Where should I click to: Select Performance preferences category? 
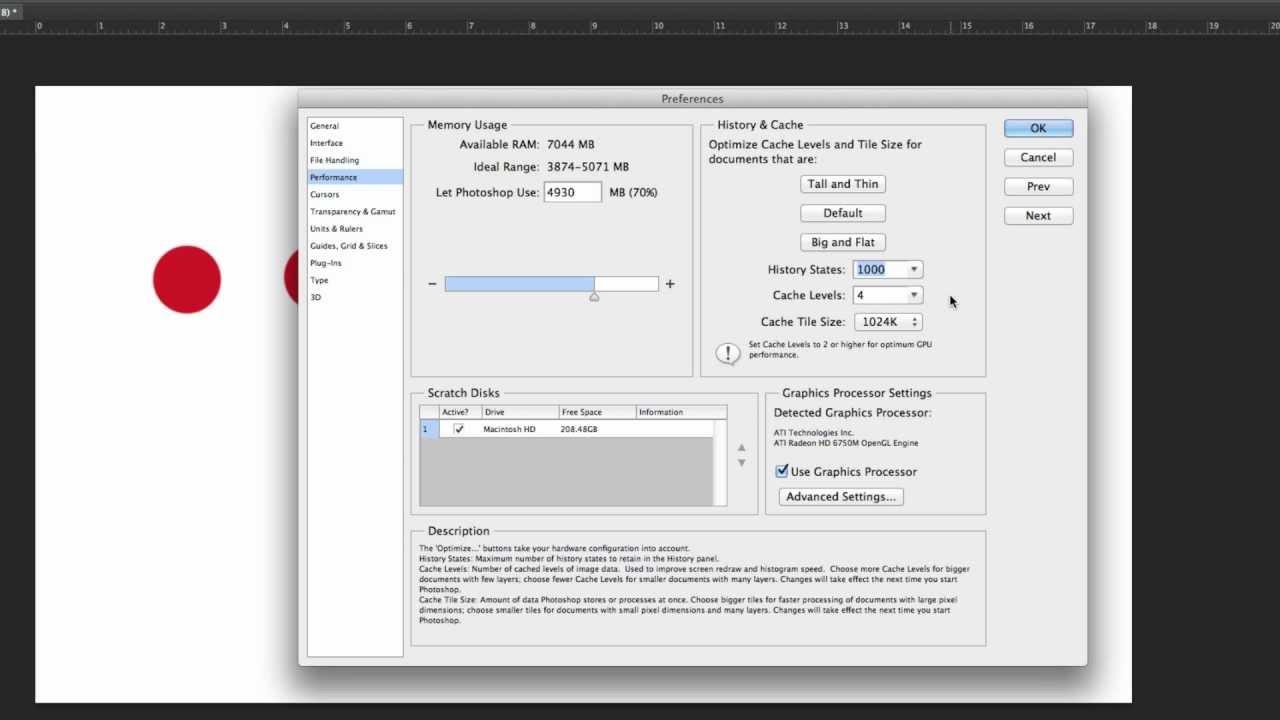point(355,177)
